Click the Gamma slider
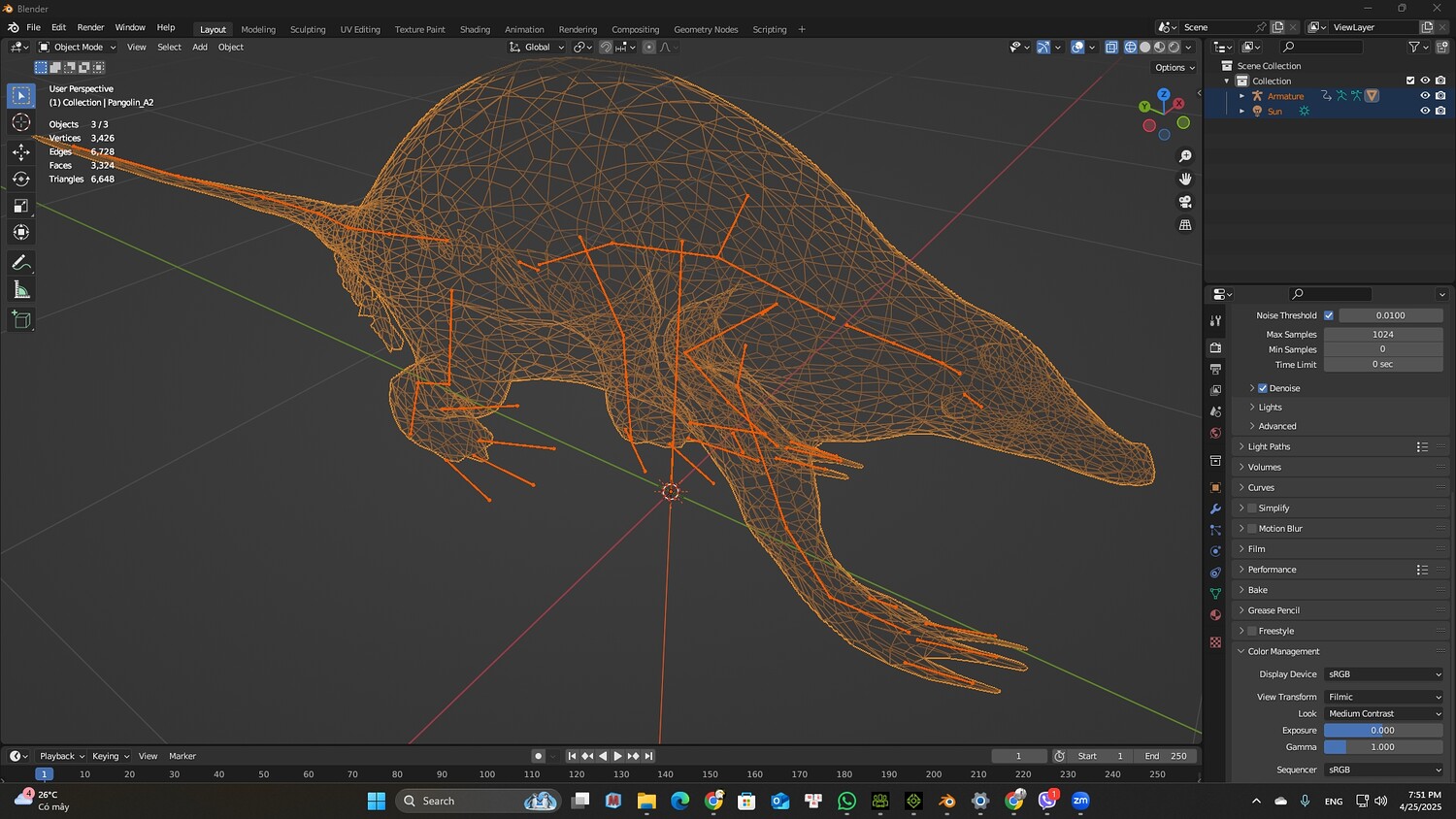 pyautogui.click(x=1382, y=747)
